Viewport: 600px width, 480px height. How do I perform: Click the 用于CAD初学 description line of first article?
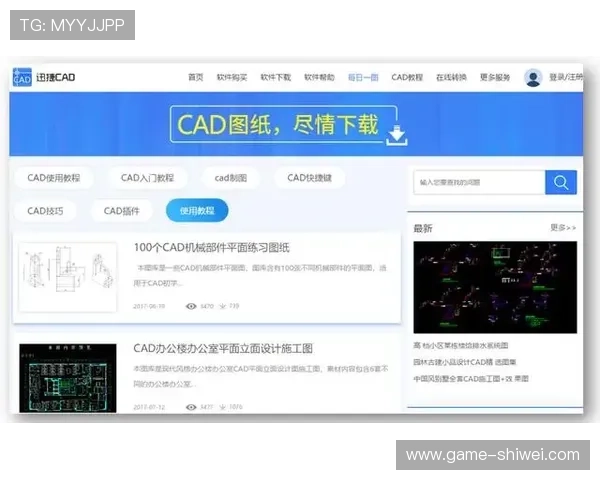click(x=158, y=283)
